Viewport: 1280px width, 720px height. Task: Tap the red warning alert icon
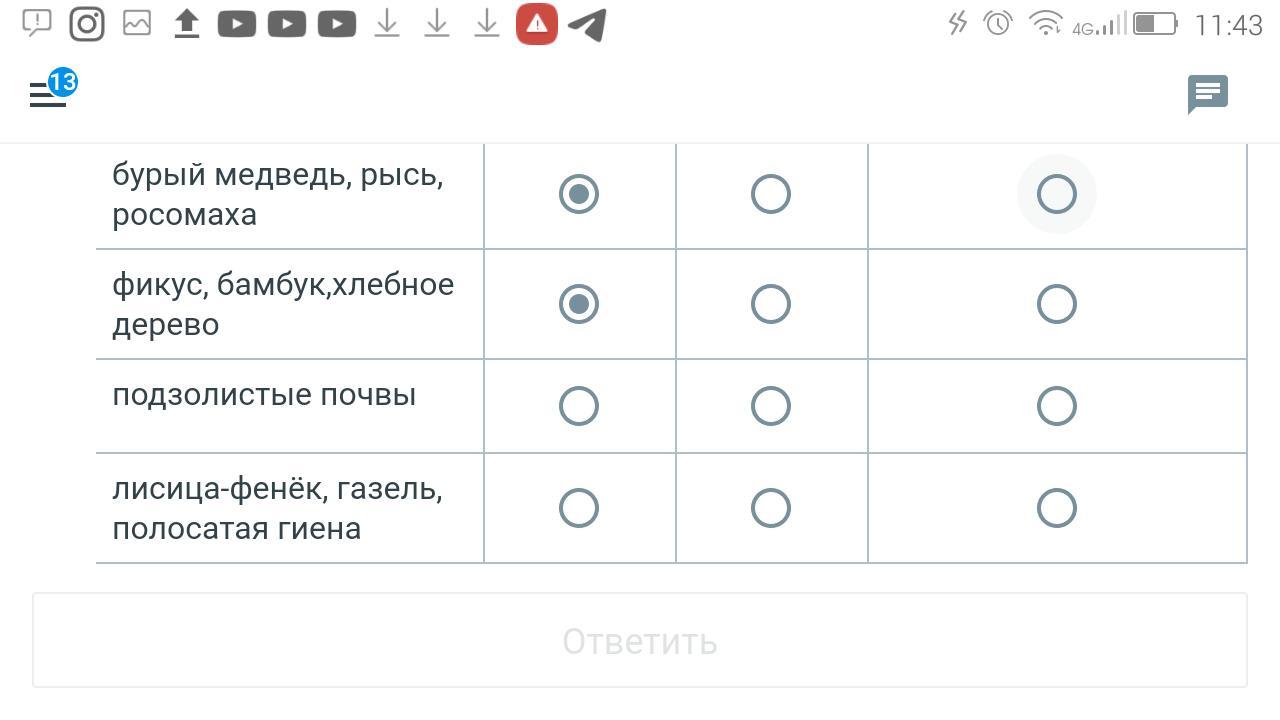[x=537, y=24]
